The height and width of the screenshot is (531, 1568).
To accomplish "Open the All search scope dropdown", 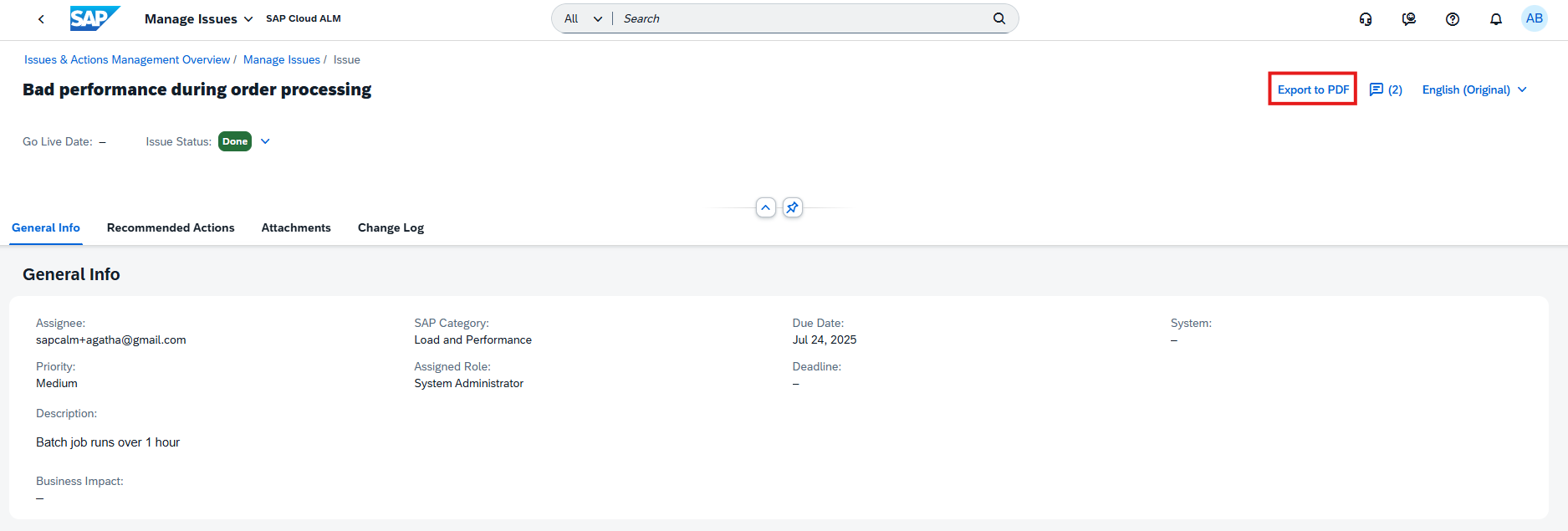I will (583, 18).
